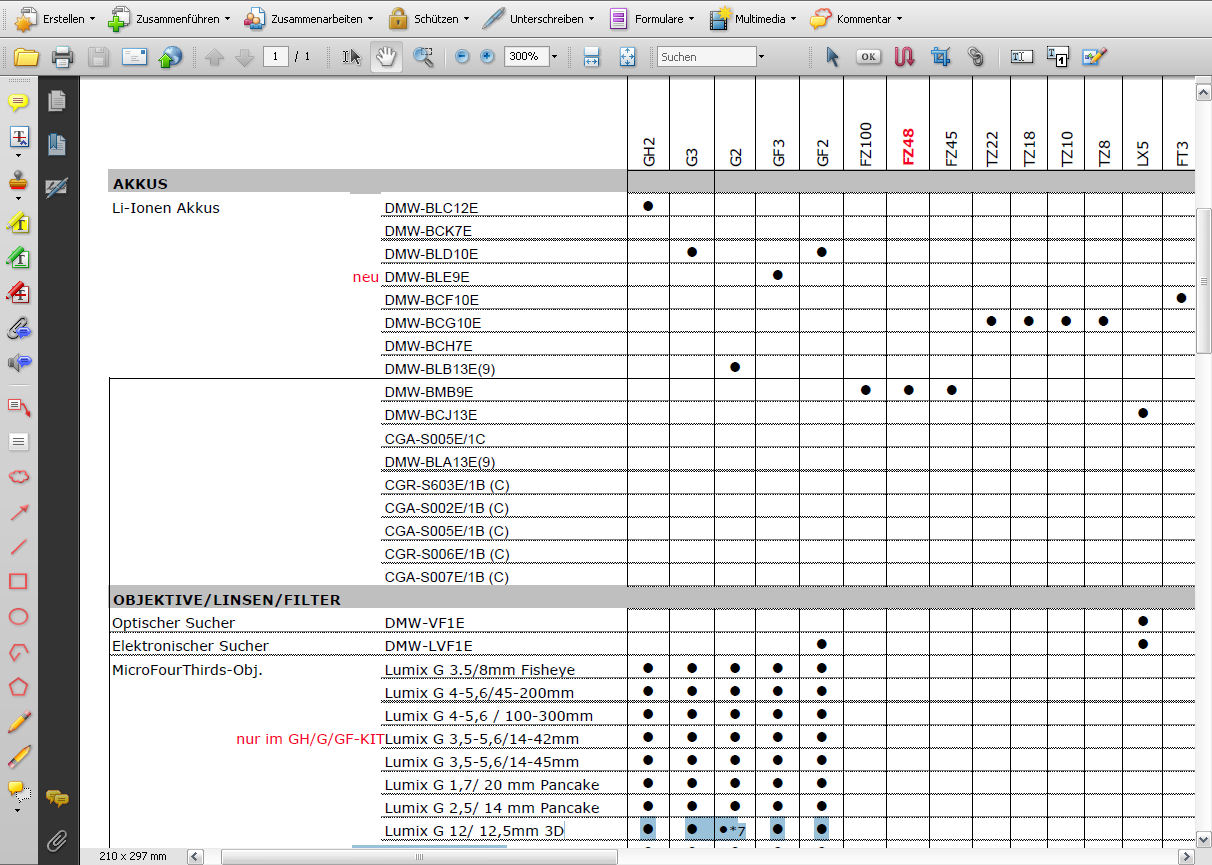Viewport: 1212px width, 865px height.
Task: Select the Rectangle drawing tool
Action: pos(18,582)
